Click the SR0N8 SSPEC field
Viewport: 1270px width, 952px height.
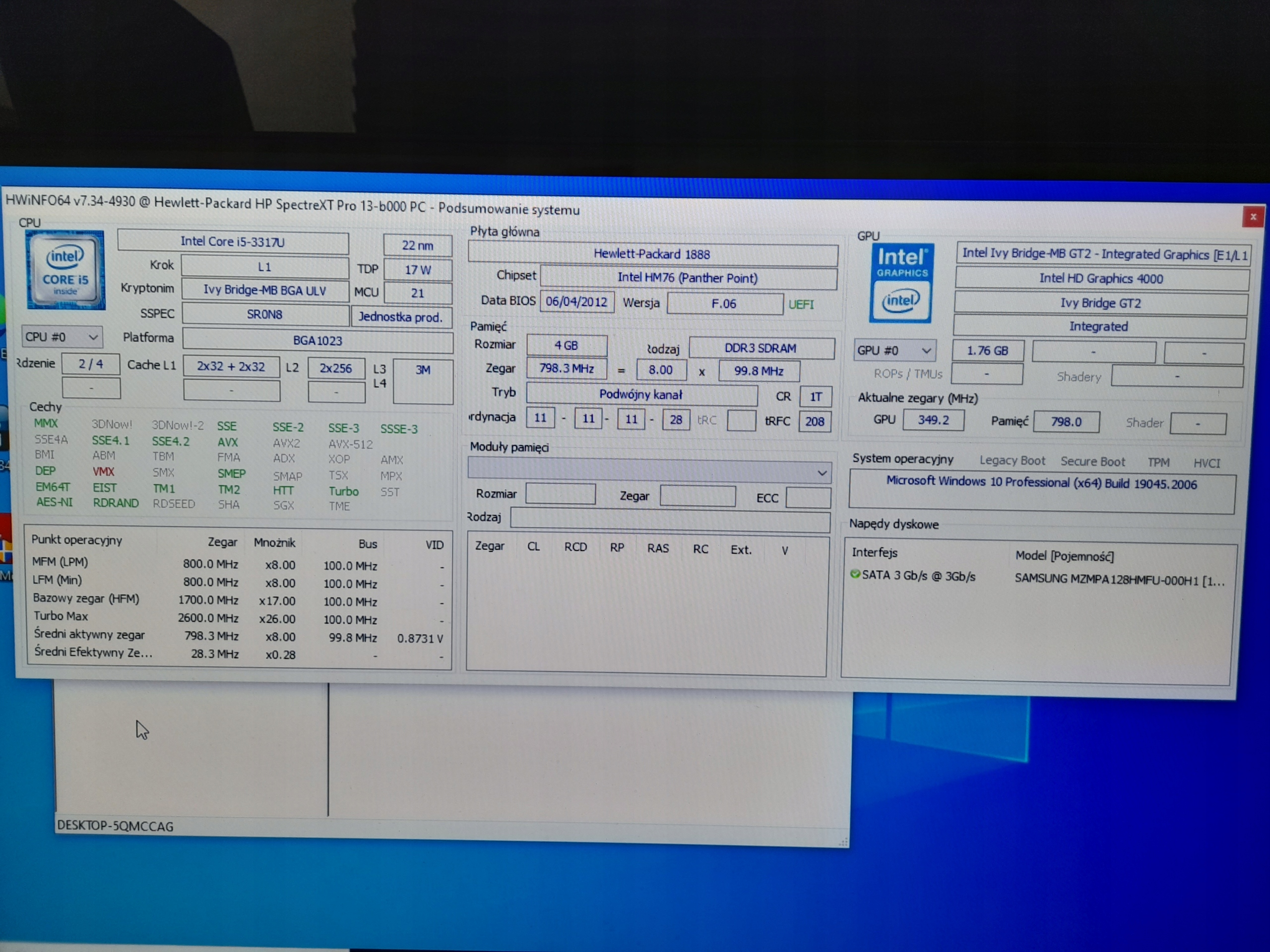tap(265, 314)
